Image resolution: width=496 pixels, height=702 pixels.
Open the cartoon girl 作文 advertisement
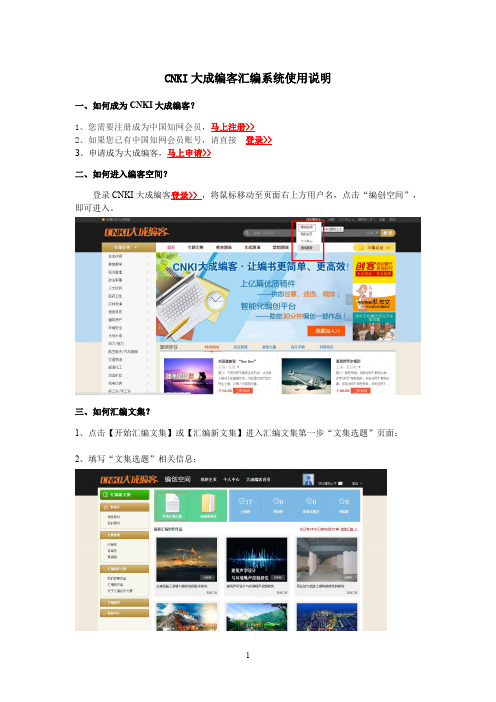tap(374, 298)
